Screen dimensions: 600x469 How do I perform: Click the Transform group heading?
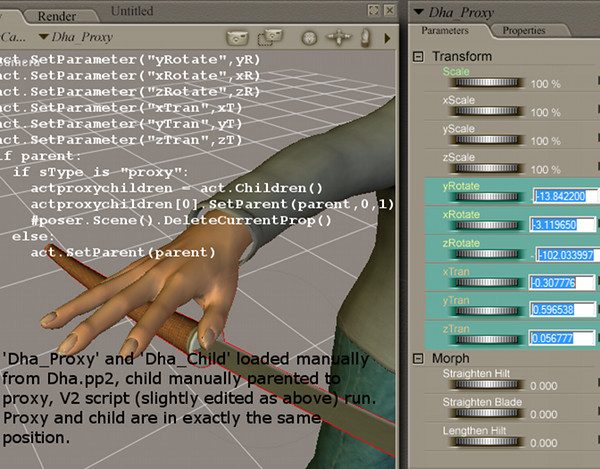462,57
